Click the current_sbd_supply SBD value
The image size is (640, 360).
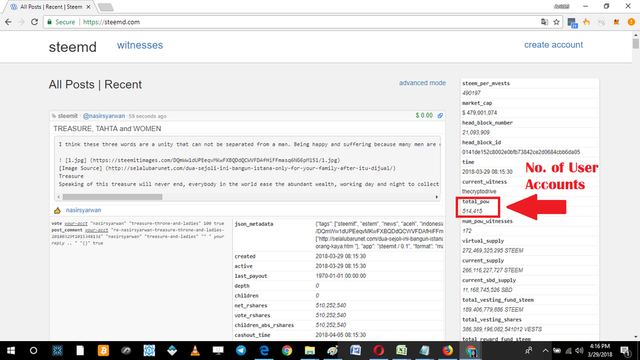click(x=487, y=290)
